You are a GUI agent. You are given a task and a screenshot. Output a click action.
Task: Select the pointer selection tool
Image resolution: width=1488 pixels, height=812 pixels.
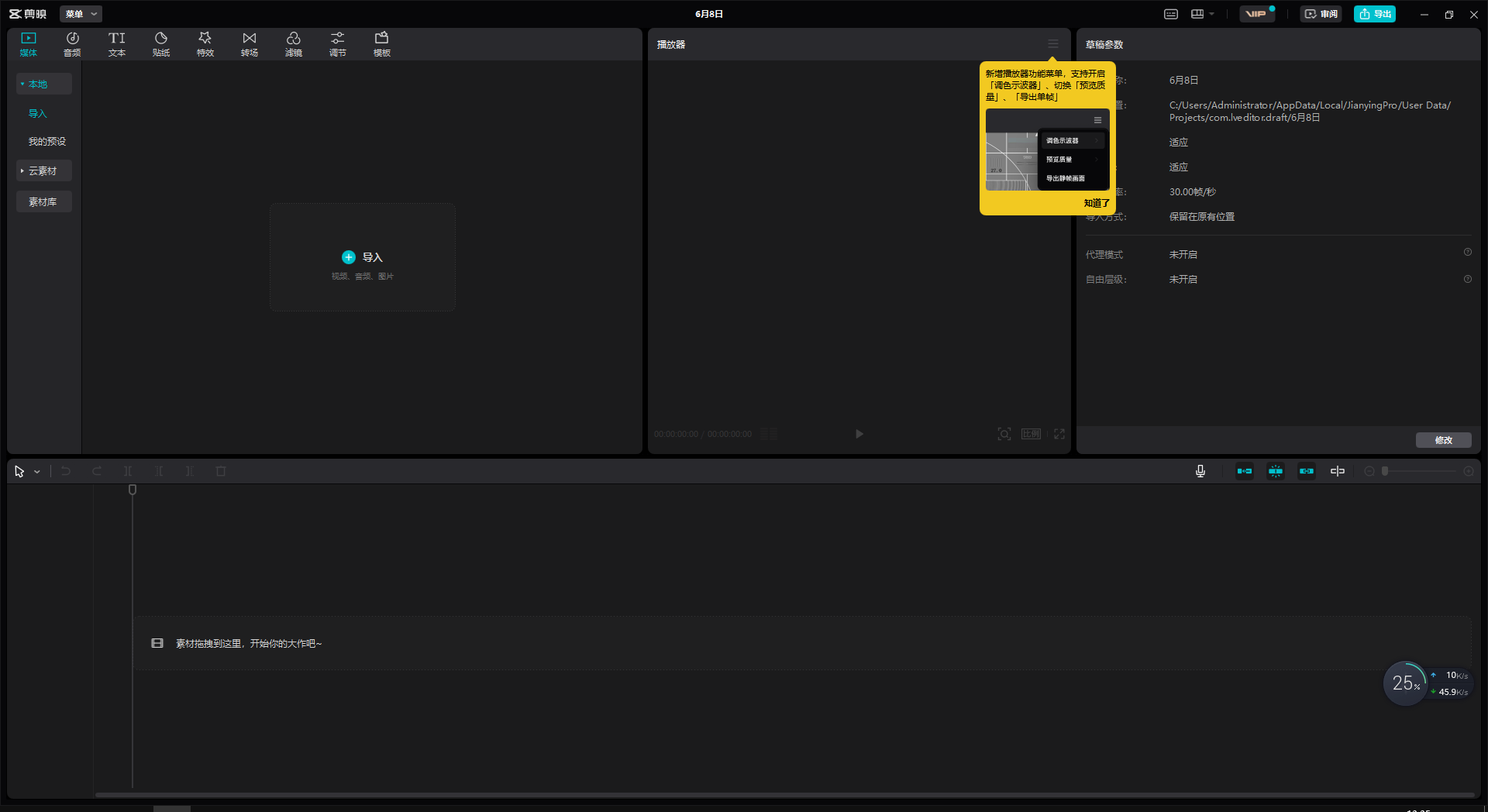tap(19, 471)
